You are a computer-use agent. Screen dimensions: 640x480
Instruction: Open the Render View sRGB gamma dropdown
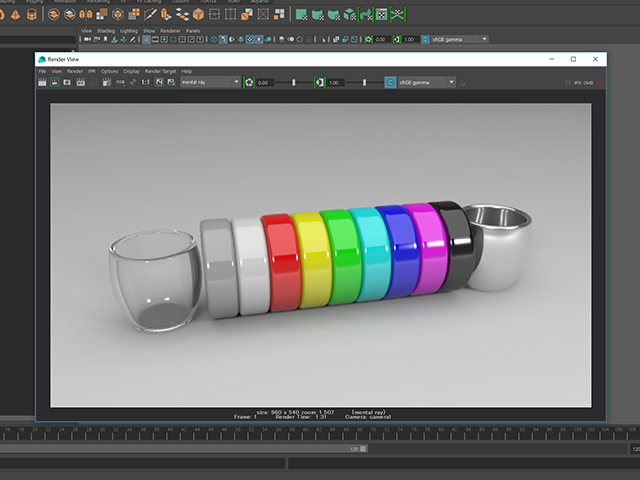pos(427,82)
